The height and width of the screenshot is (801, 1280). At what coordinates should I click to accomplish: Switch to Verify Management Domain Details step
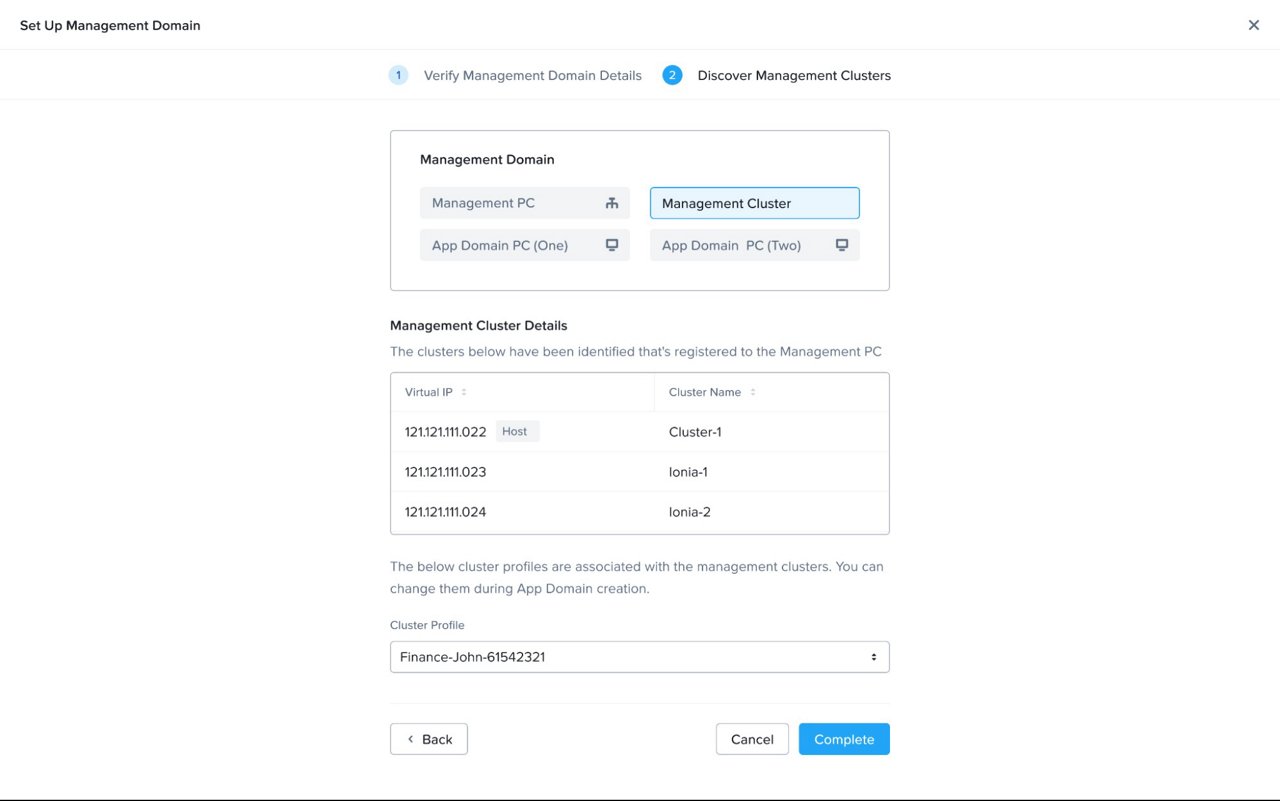tap(533, 74)
